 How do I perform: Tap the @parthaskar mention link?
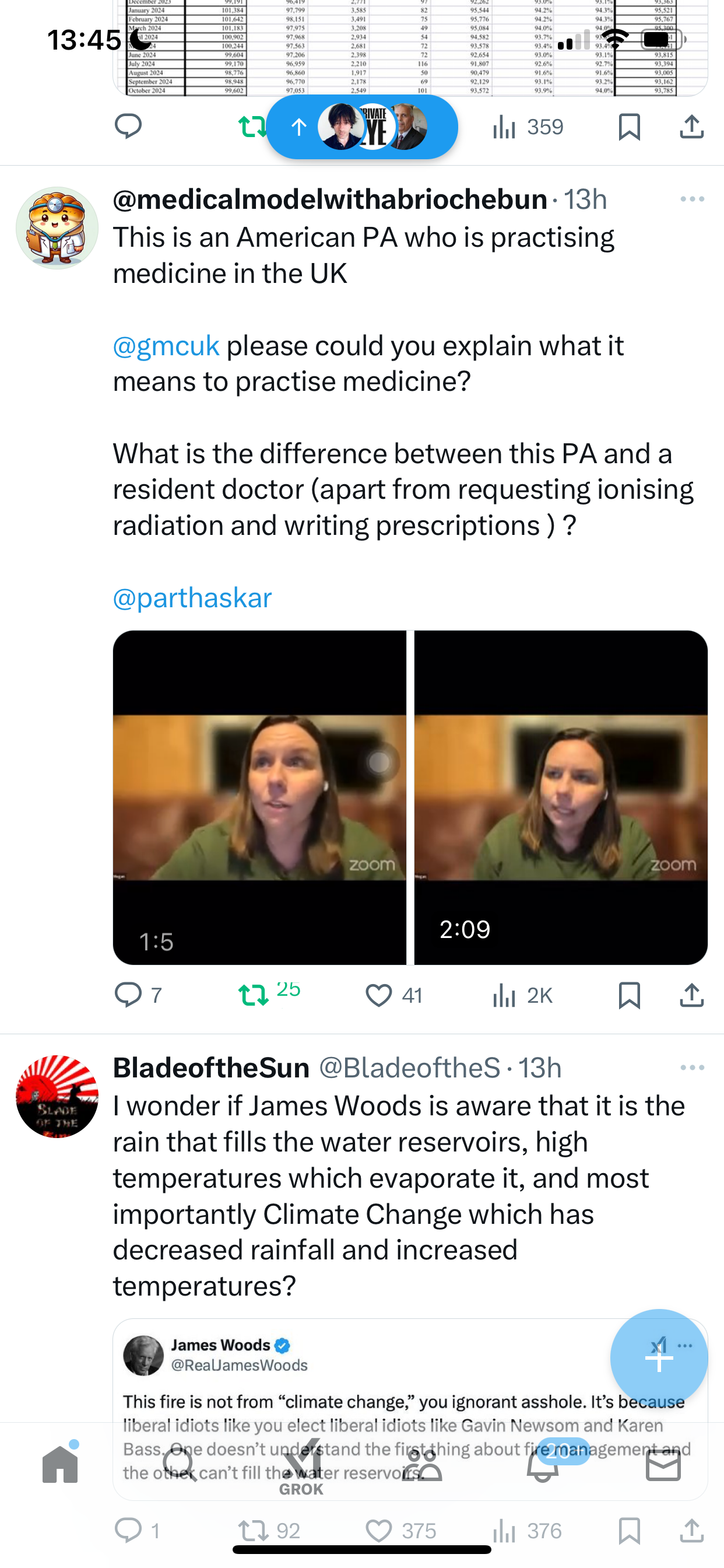pyautogui.click(x=192, y=598)
